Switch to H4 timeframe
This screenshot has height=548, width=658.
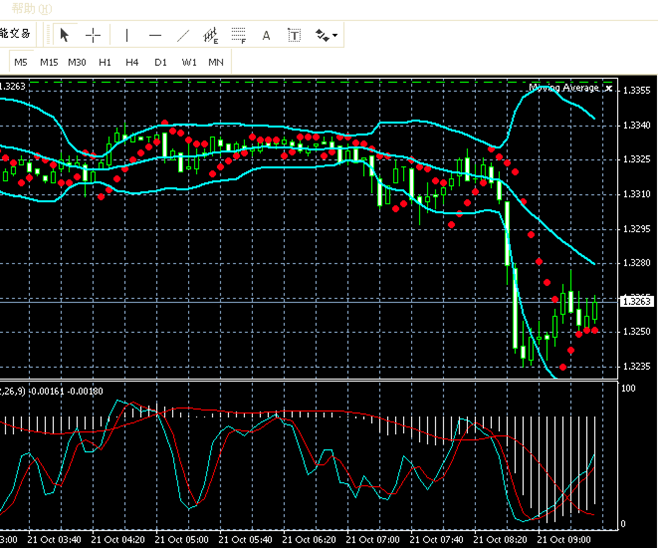tap(132, 62)
